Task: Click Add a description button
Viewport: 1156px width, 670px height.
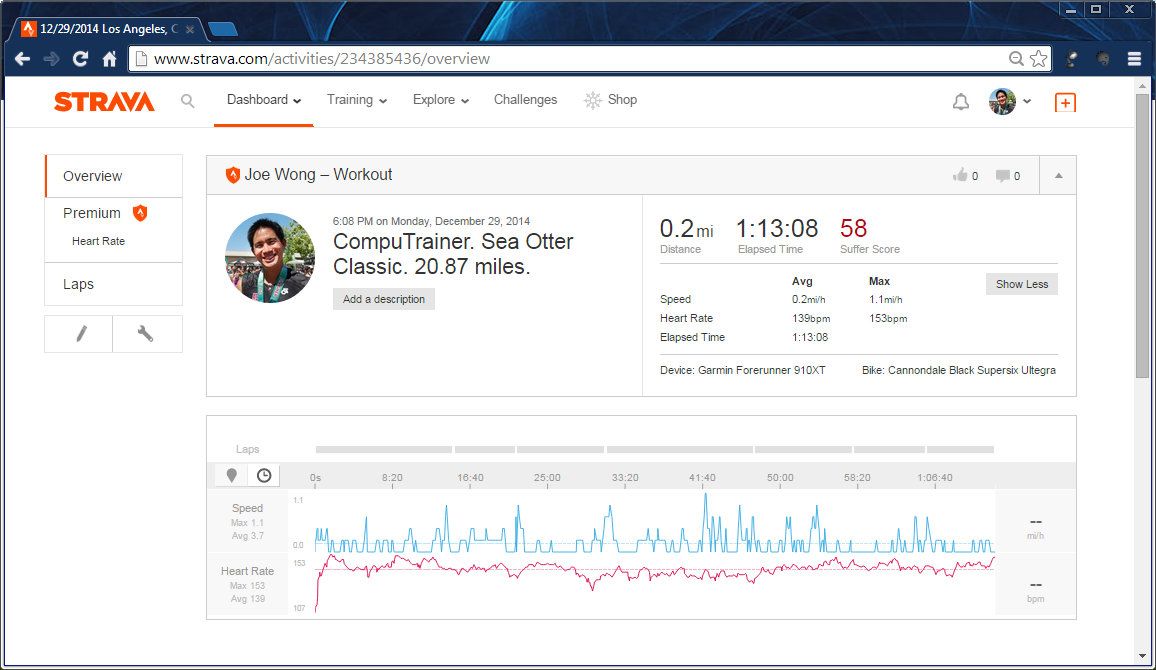Action: click(x=383, y=299)
